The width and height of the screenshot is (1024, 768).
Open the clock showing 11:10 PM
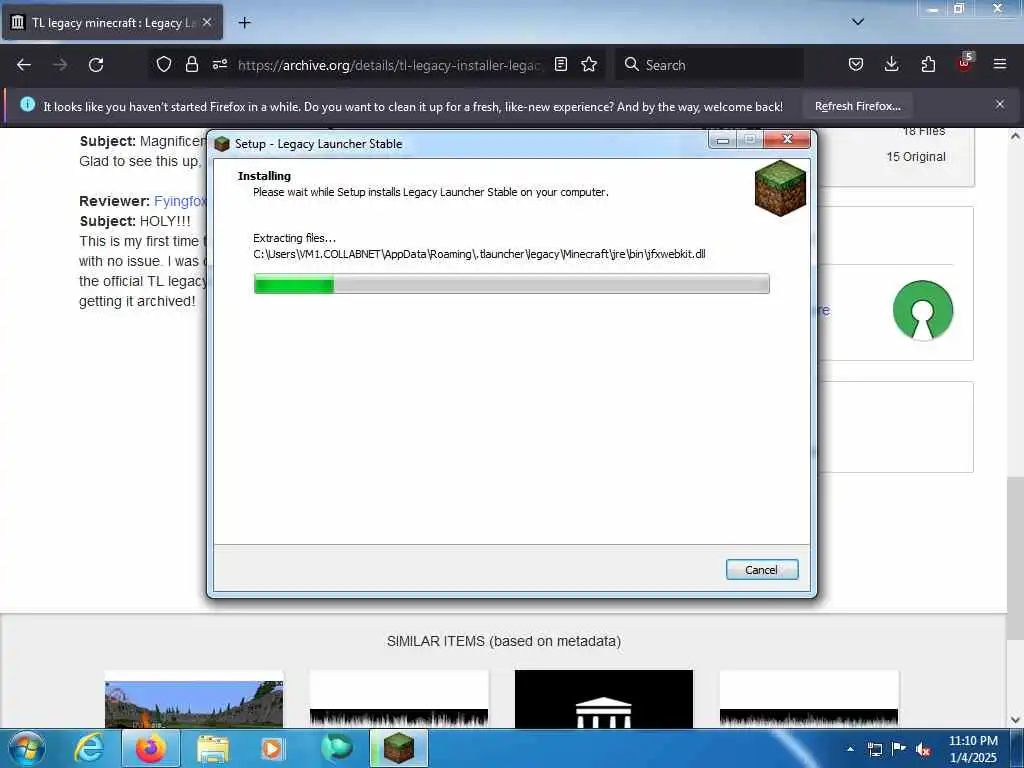click(x=973, y=749)
